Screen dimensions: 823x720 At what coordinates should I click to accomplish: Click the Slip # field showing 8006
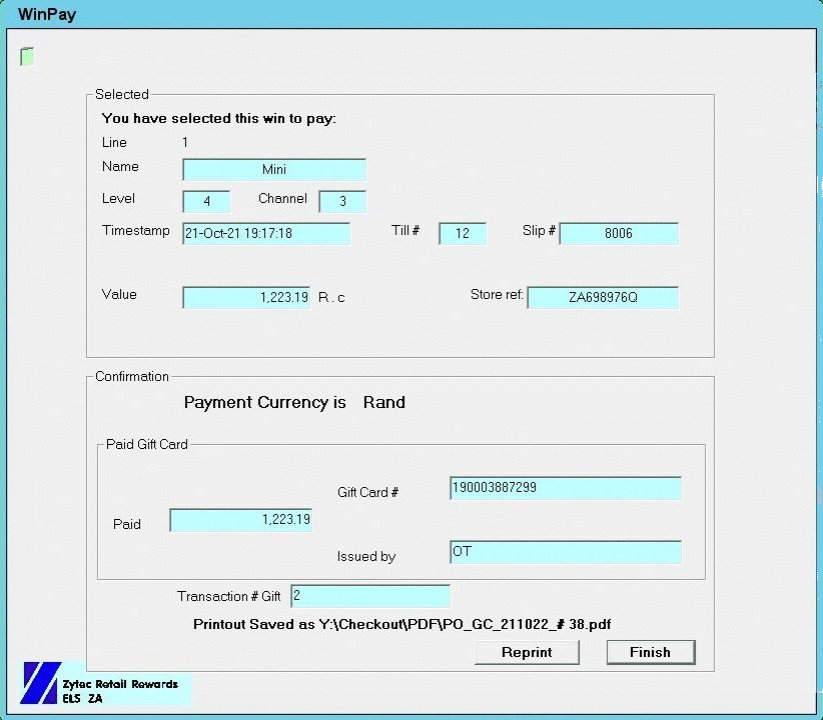click(618, 234)
